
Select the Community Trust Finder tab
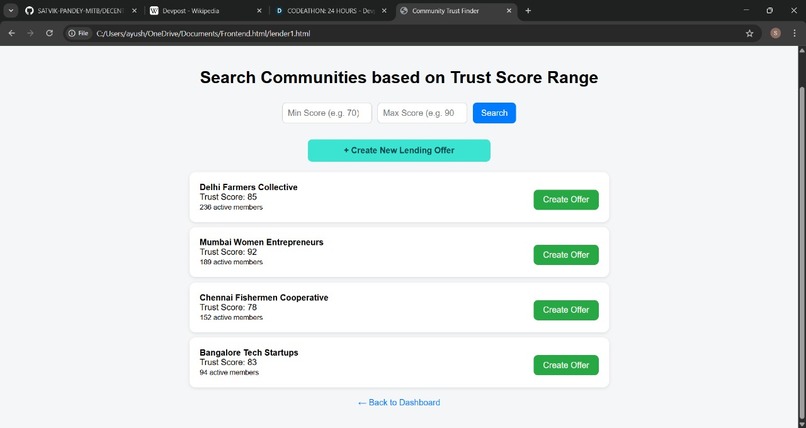(x=456, y=11)
